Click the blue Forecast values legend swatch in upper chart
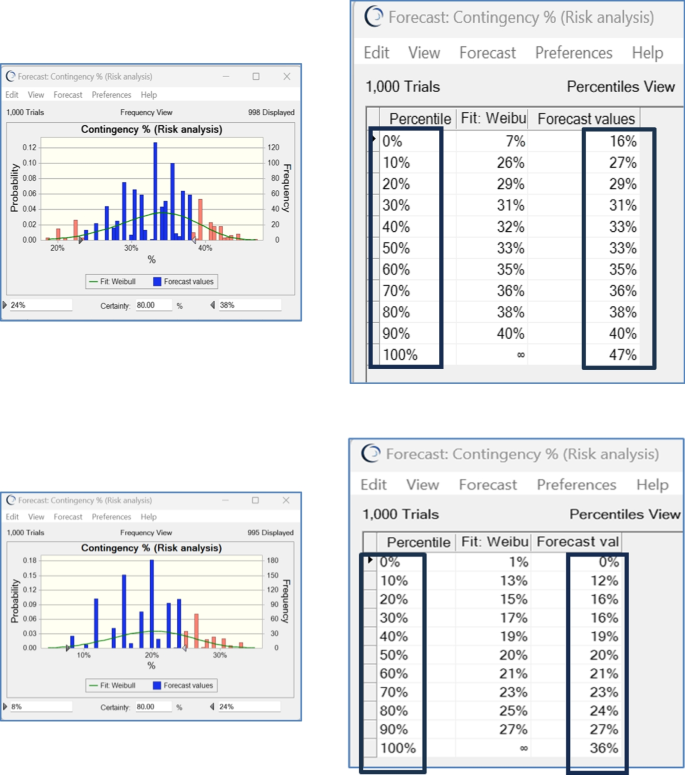685x775 pixels. [157, 282]
